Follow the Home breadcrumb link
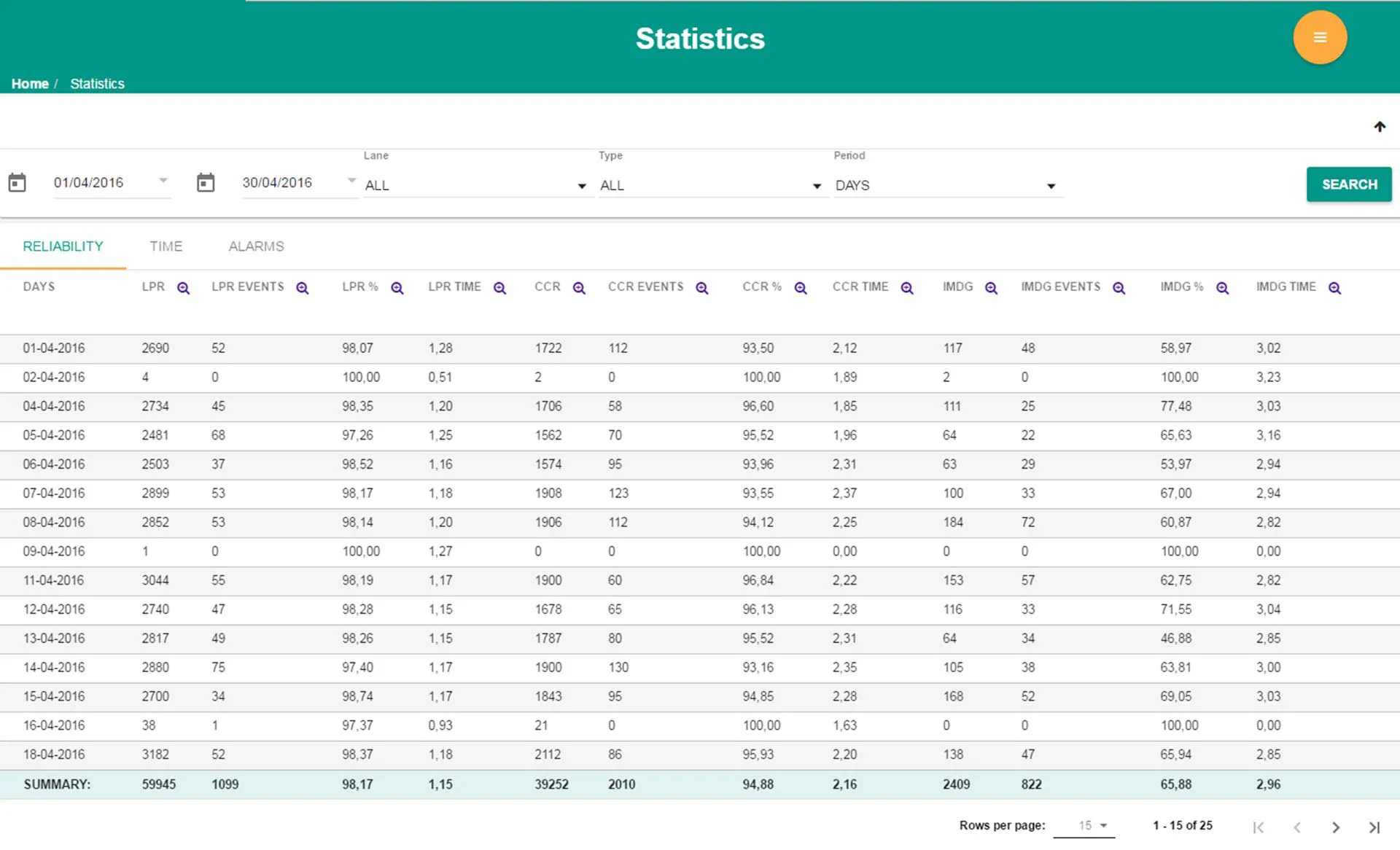 30,84
